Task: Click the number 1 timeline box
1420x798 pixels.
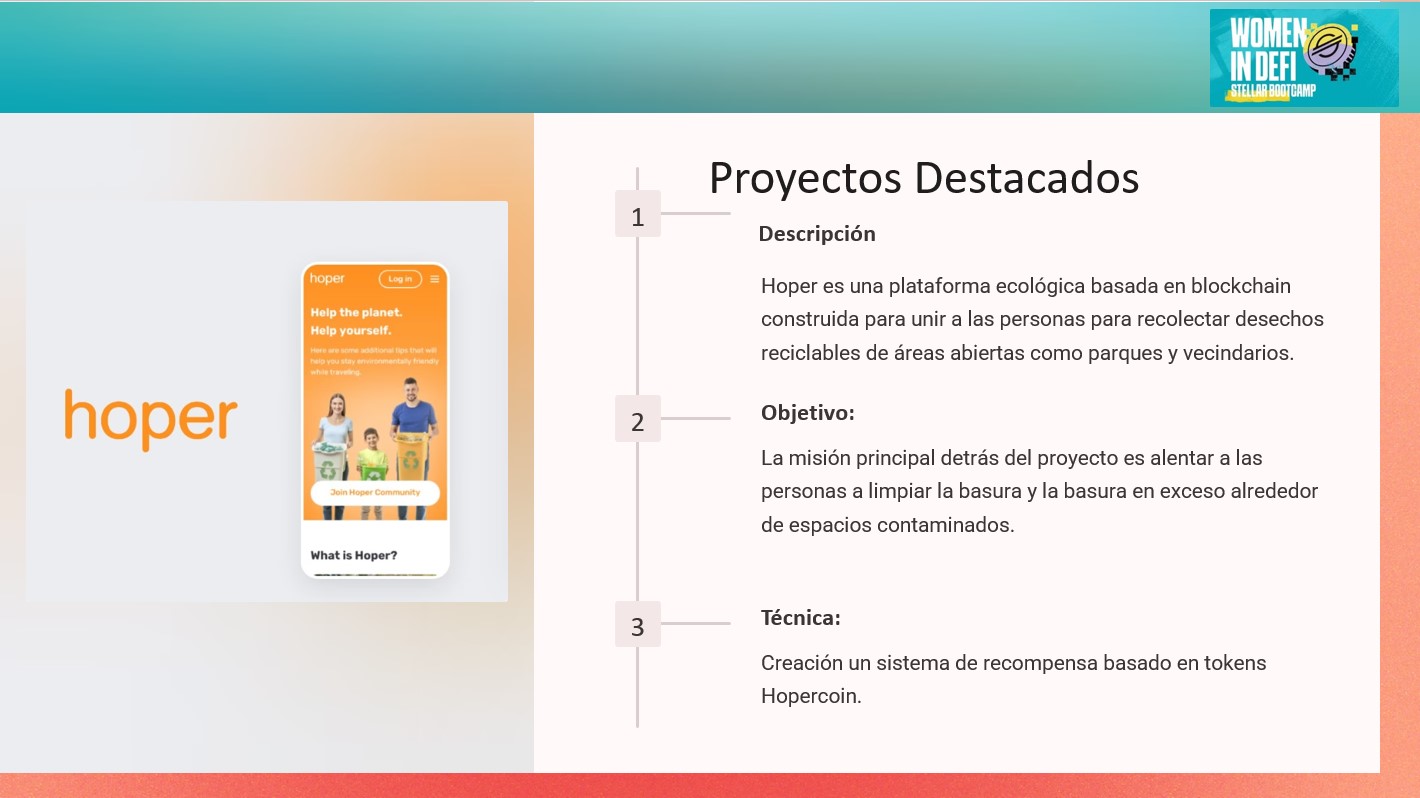Action: [x=638, y=214]
